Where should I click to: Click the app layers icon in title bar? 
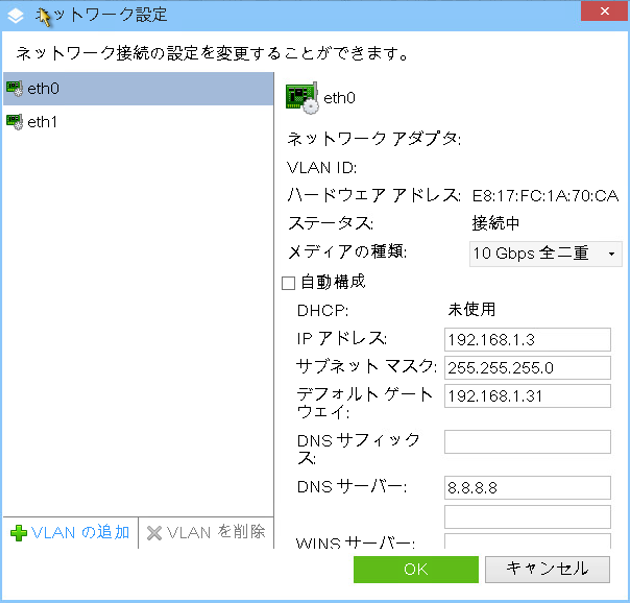(x=15, y=16)
